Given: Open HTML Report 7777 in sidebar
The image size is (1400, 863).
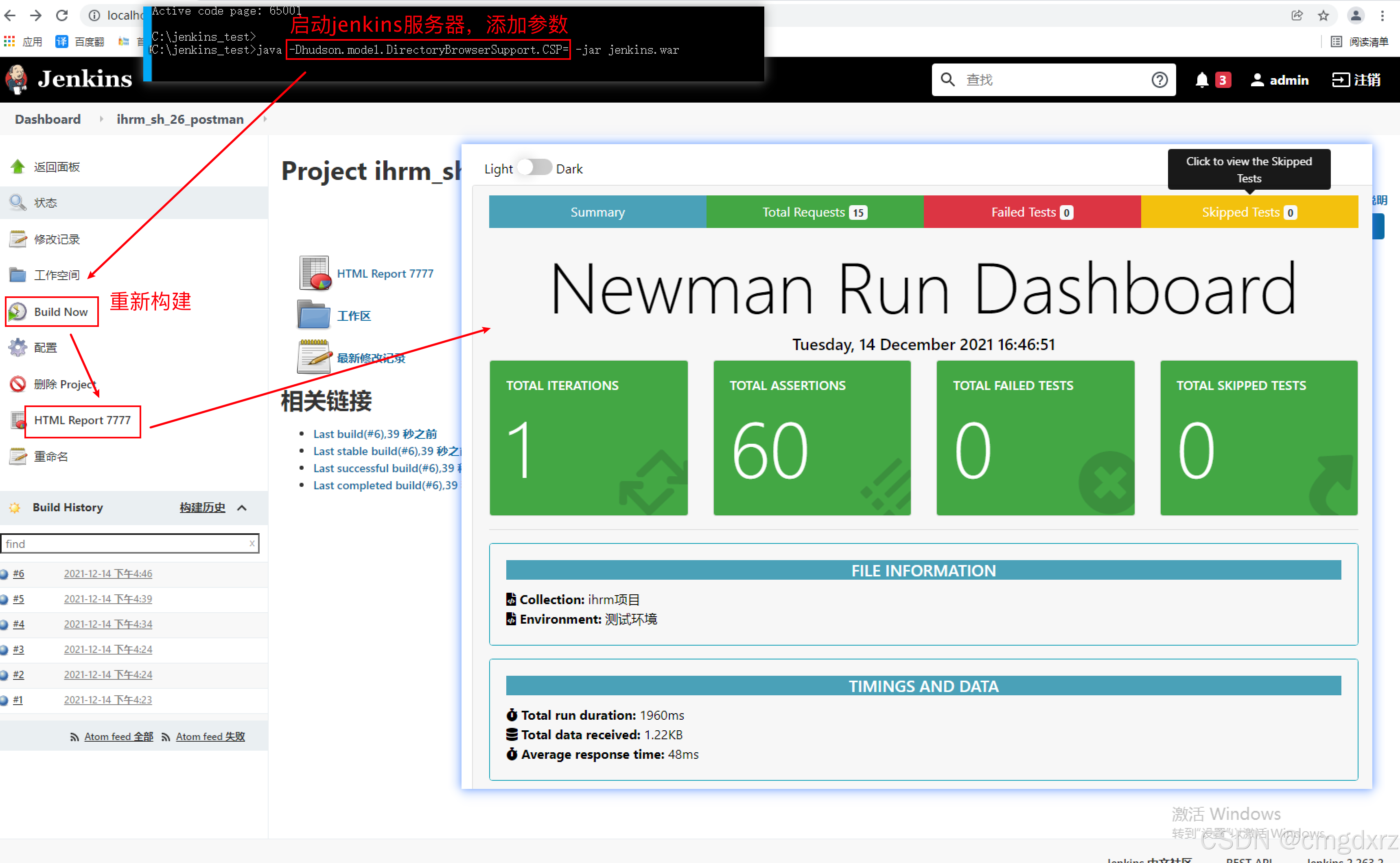Looking at the screenshot, I should pyautogui.click(x=82, y=420).
